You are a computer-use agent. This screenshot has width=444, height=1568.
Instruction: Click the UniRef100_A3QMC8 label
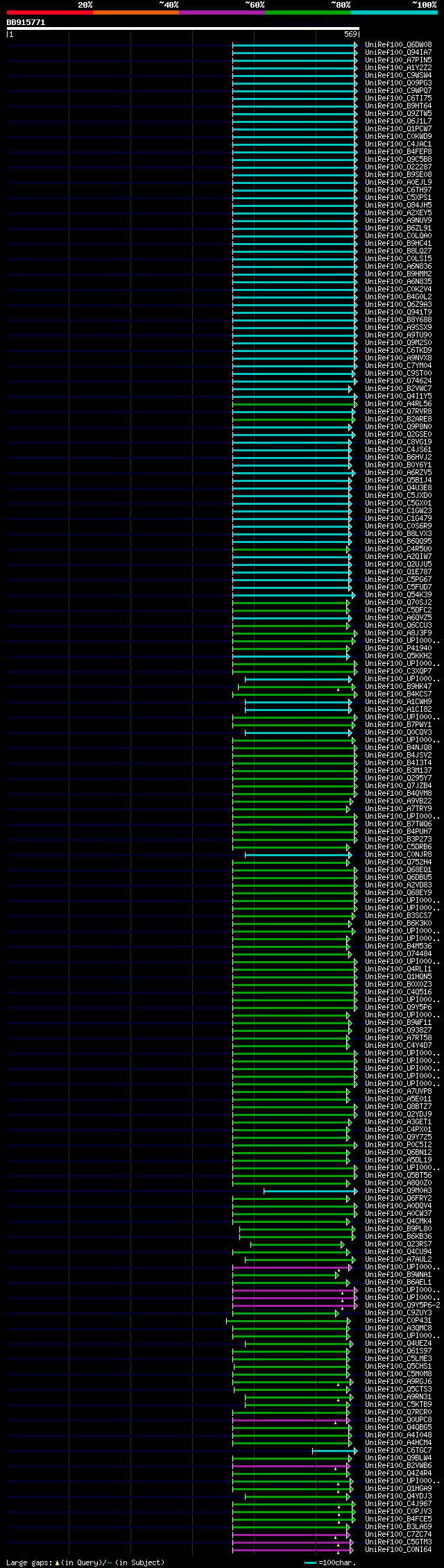[398, 1328]
